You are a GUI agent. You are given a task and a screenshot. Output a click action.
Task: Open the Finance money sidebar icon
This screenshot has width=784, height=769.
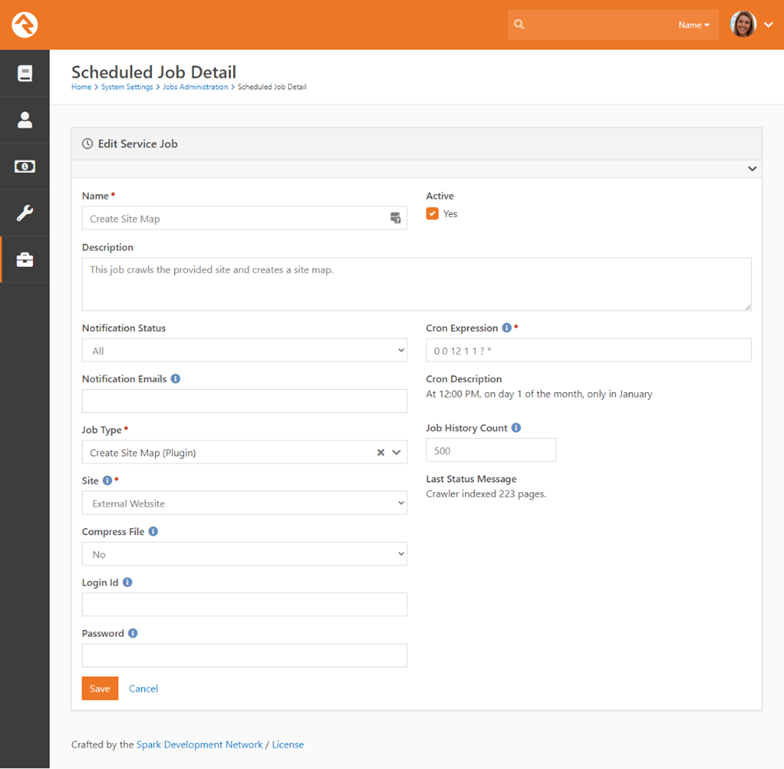[24, 166]
